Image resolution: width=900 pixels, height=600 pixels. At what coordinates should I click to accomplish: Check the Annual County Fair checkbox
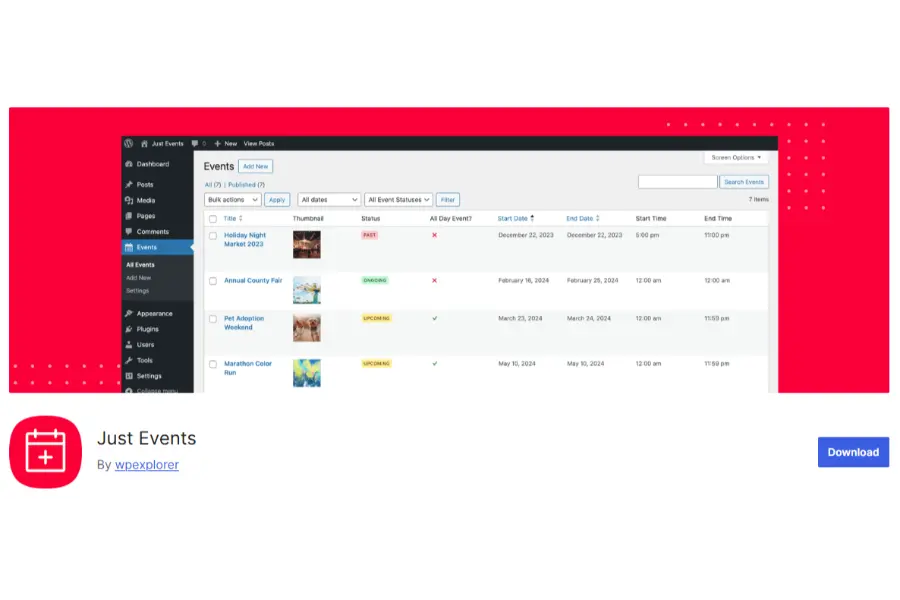tap(213, 281)
